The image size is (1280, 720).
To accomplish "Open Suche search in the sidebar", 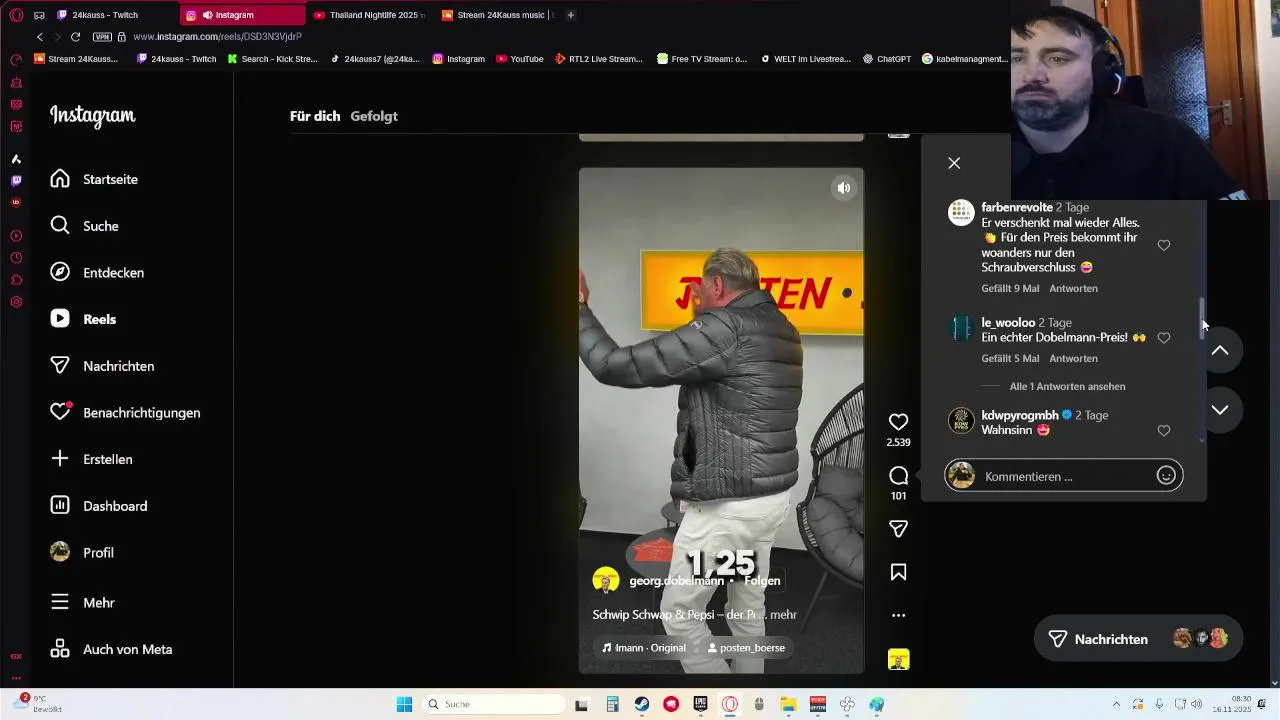I will [85, 226].
